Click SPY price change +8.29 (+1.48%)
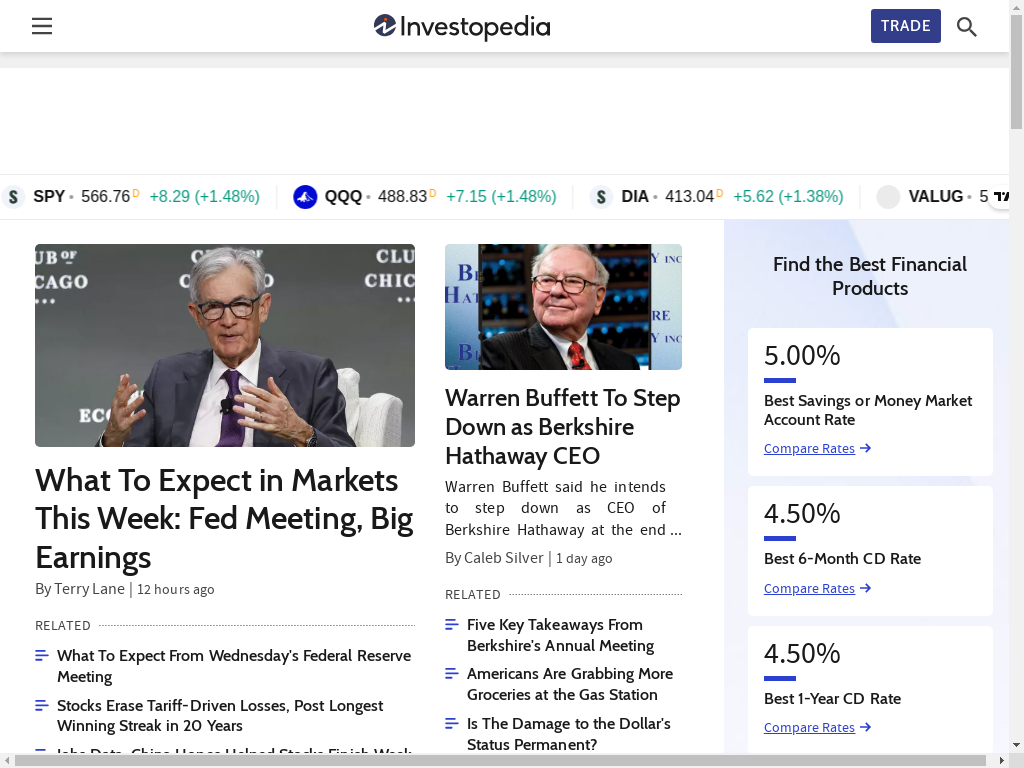This screenshot has width=1024, height=768. [204, 197]
